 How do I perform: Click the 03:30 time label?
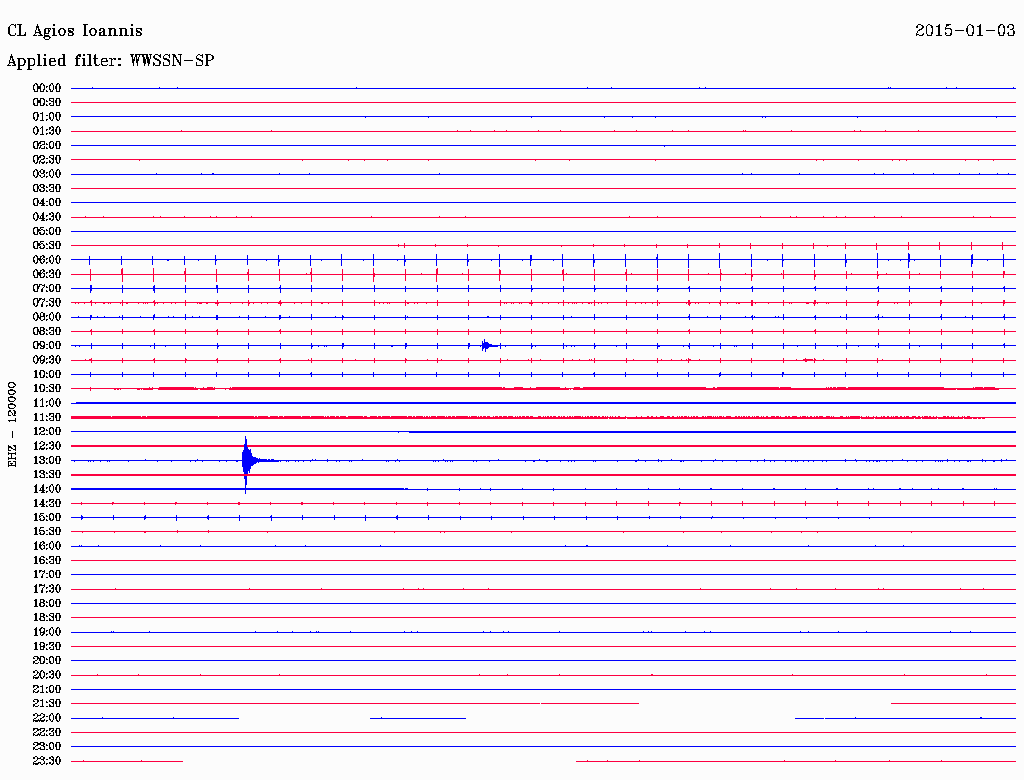pyautogui.click(x=47, y=188)
